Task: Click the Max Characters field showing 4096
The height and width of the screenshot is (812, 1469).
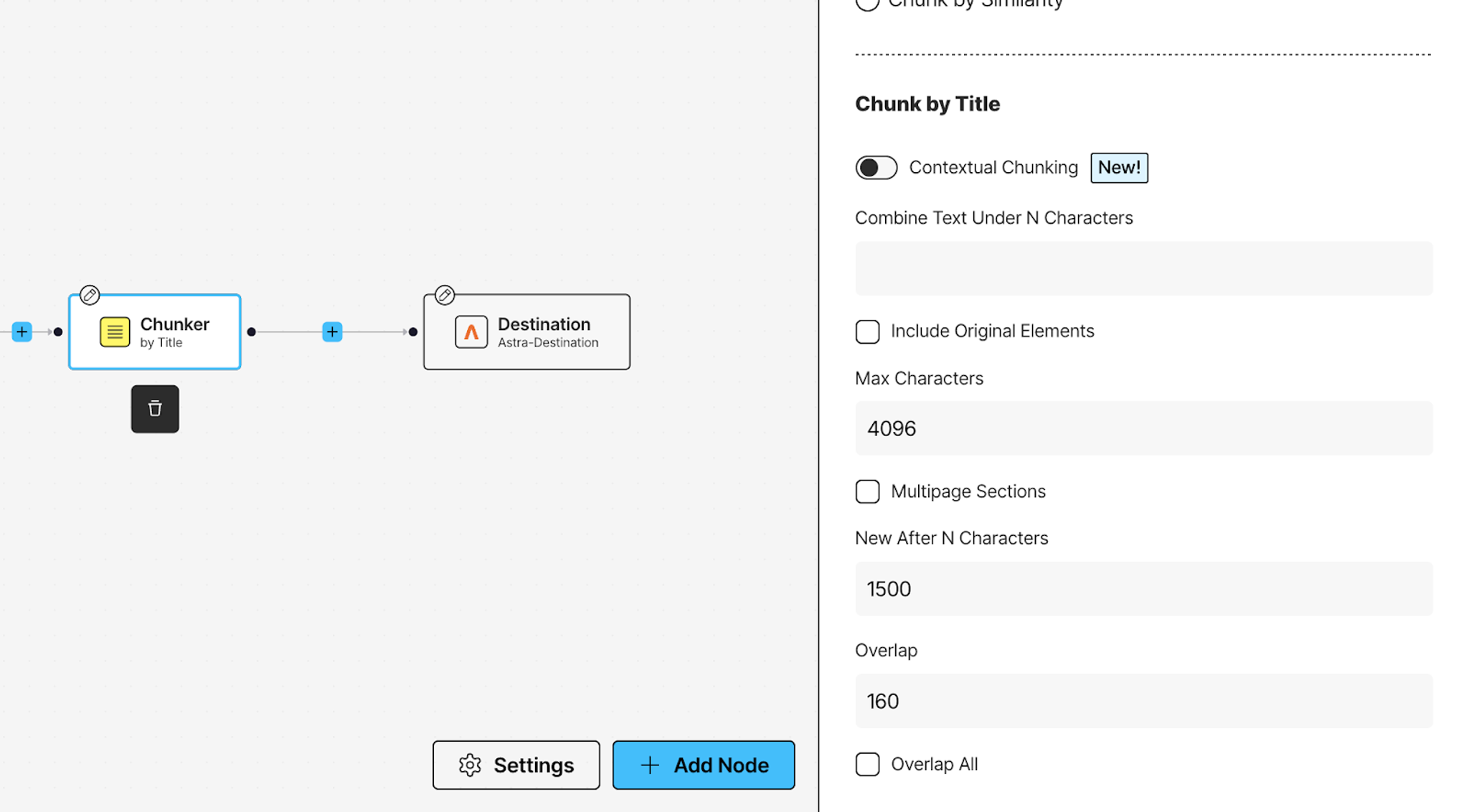Action: (x=1143, y=428)
